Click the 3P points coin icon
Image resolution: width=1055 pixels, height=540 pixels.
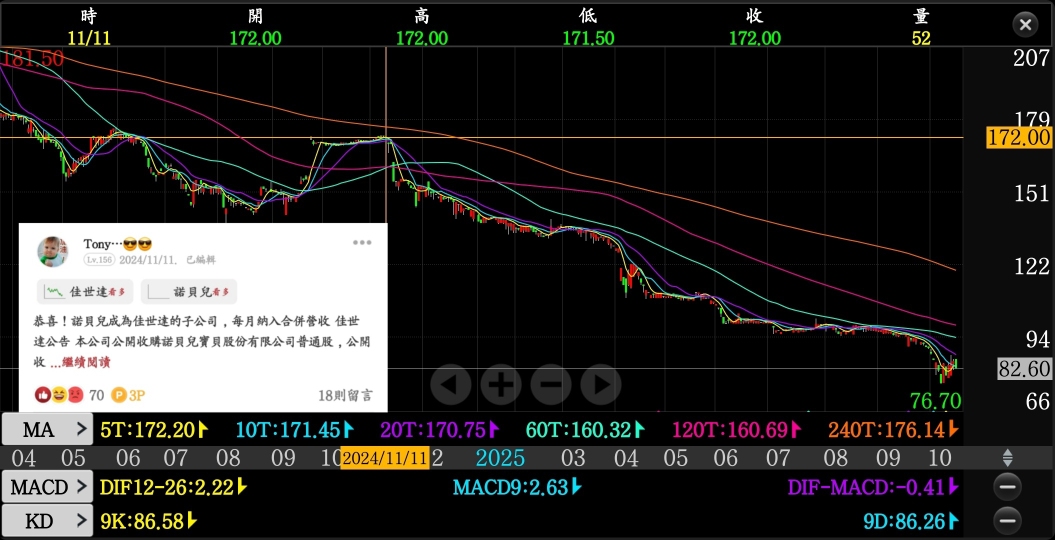[x=119, y=395]
